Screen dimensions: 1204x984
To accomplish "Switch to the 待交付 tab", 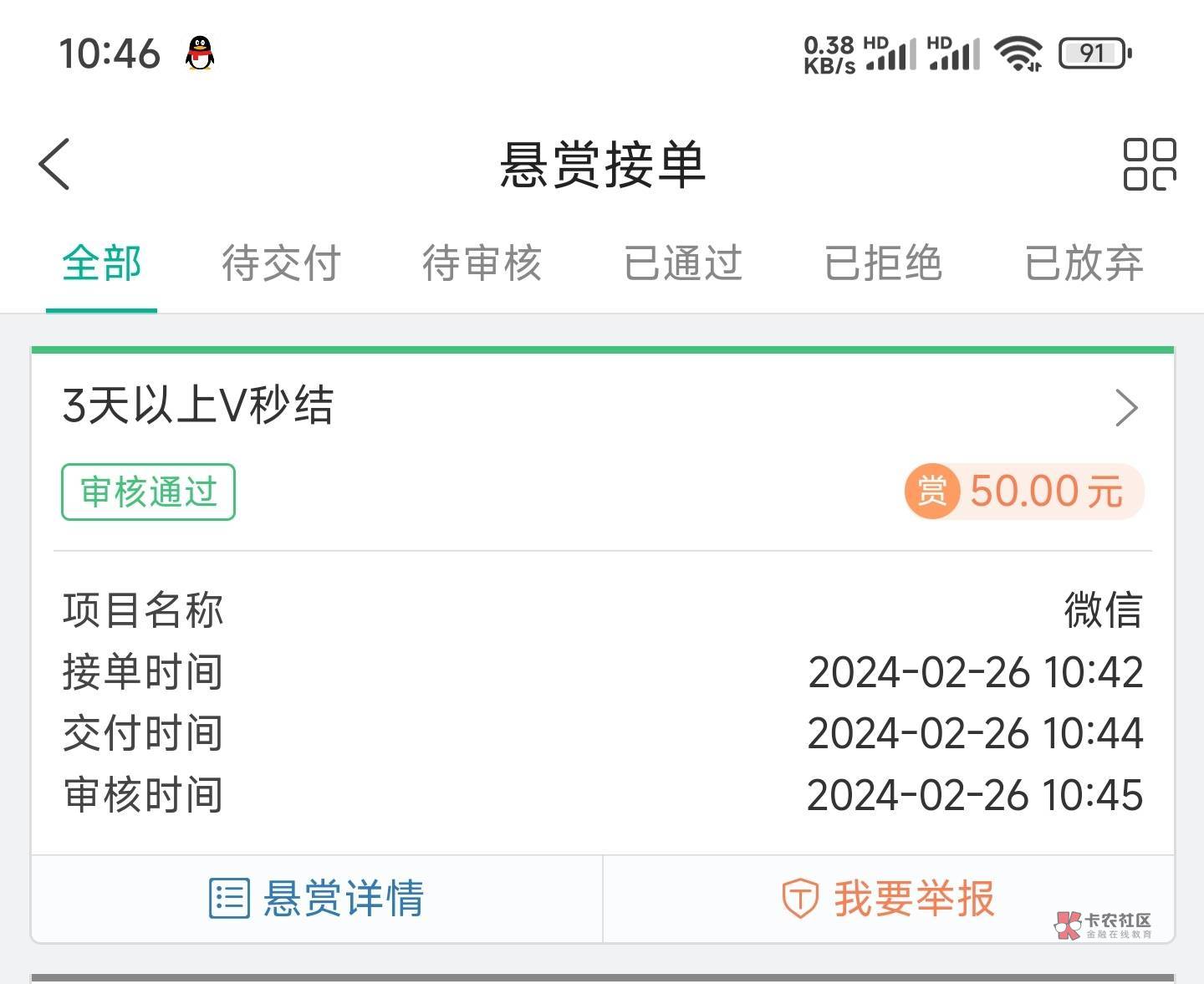I will click(281, 263).
